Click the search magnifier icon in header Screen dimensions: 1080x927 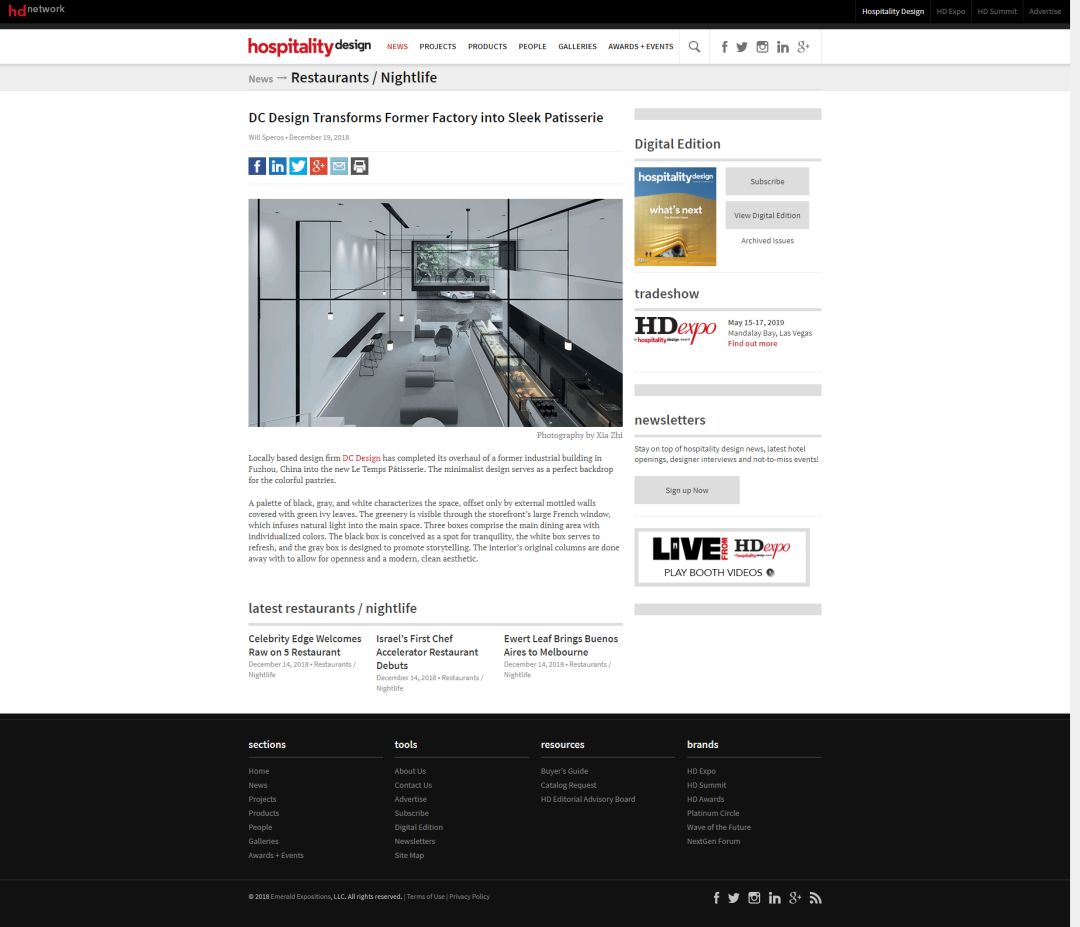tap(694, 47)
